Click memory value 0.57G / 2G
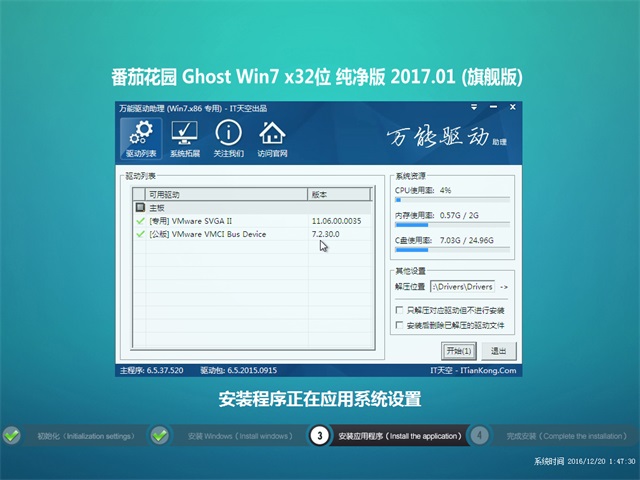This screenshot has height=480, width=640. [459, 215]
